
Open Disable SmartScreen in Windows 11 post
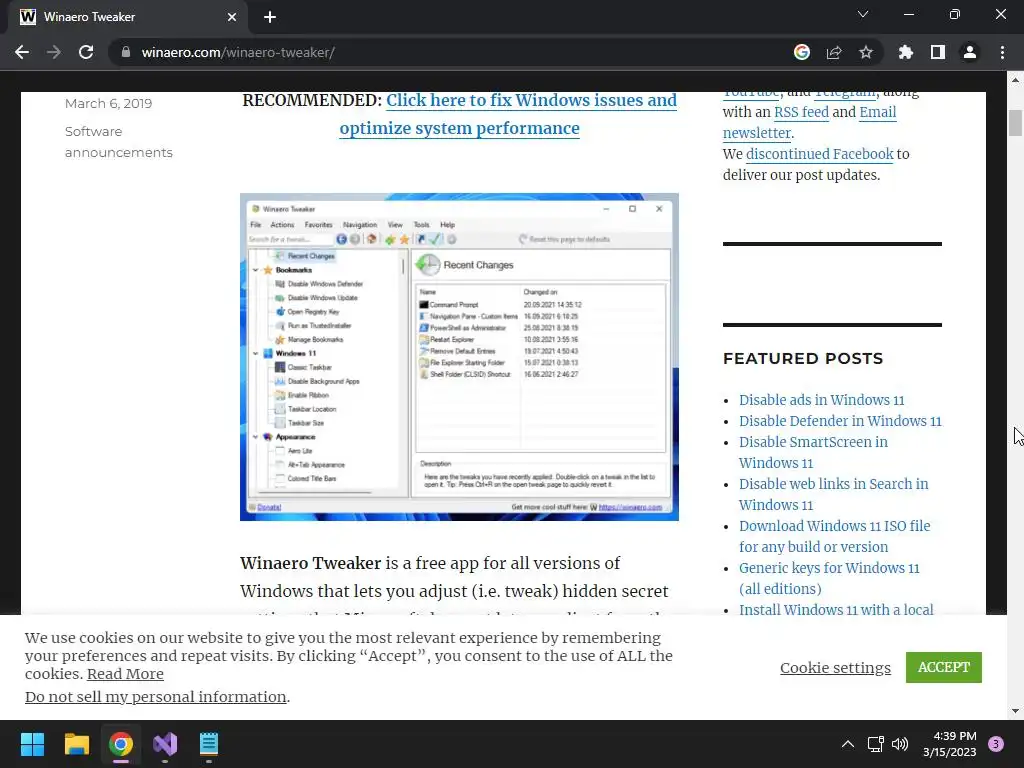[x=813, y=453]
